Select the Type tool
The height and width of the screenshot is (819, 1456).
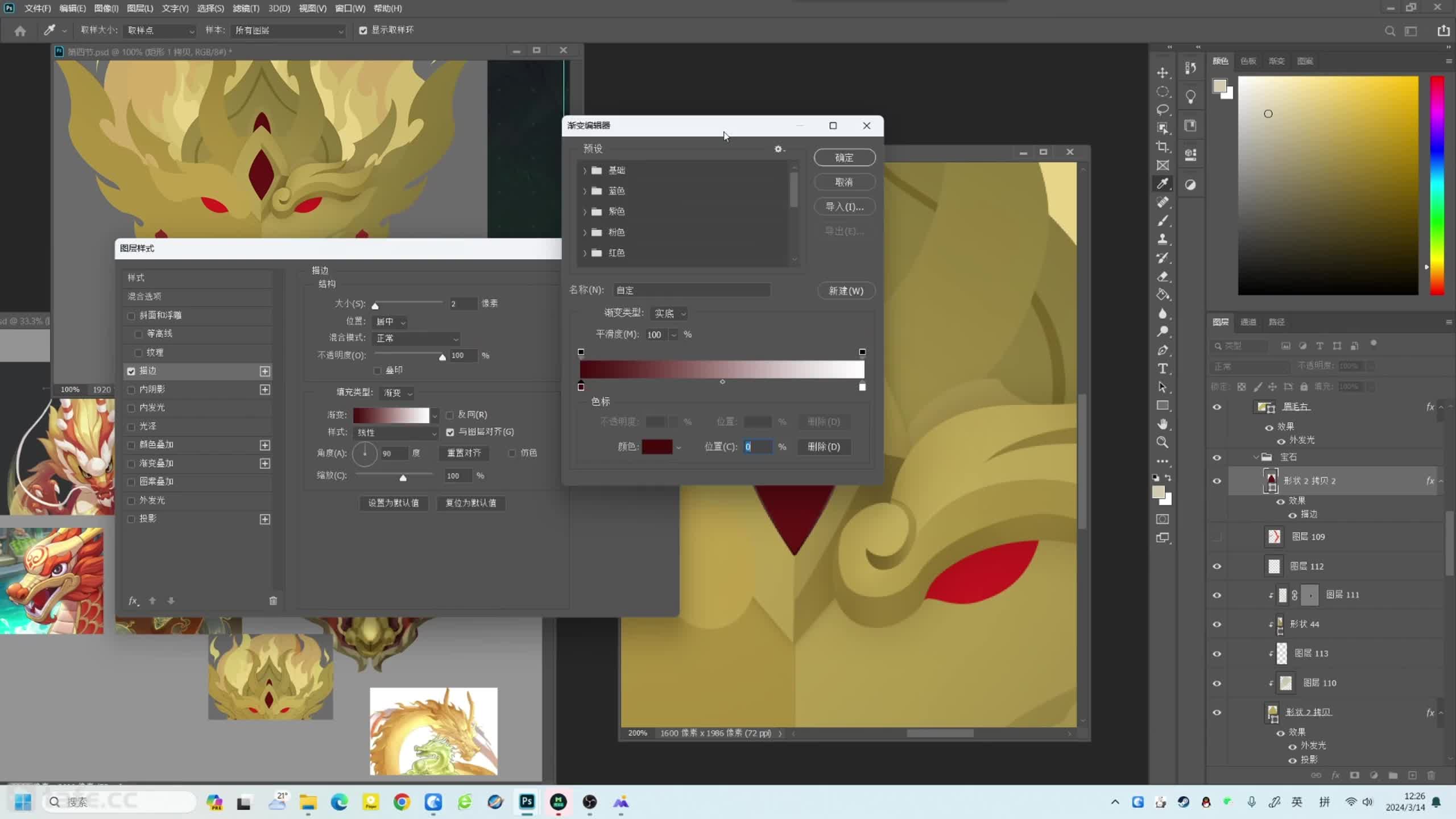[x=1163, y=369]
